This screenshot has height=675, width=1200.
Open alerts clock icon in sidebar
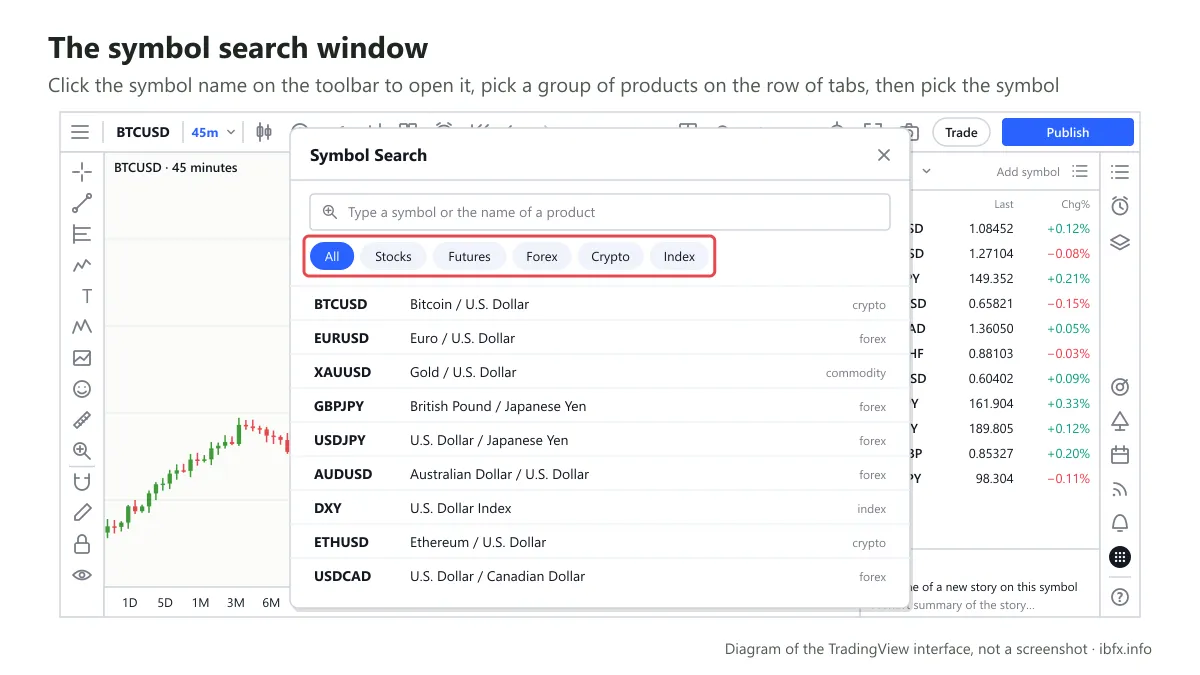pyautogui.click(x=1120, y=206)
